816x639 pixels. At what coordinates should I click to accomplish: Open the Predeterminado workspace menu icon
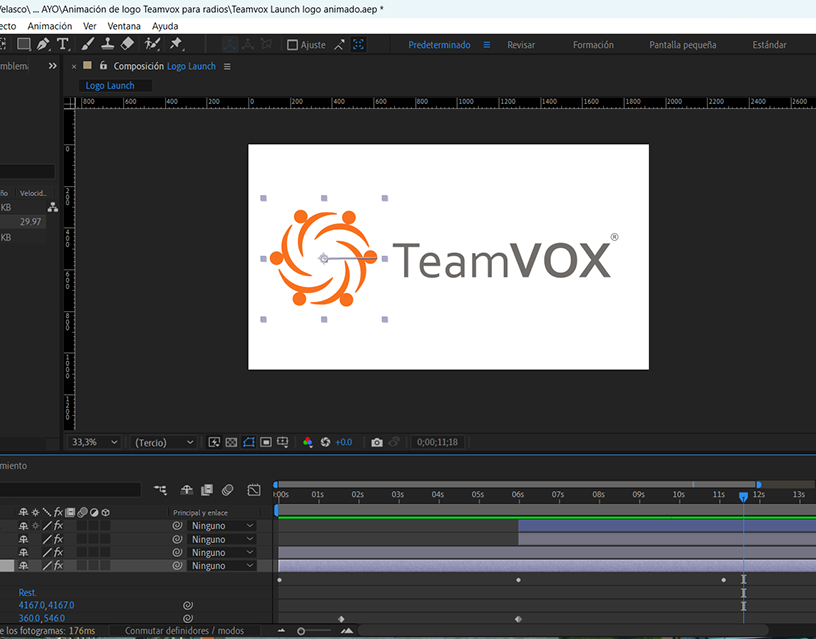pyautogui.click(x=487, y=45)
